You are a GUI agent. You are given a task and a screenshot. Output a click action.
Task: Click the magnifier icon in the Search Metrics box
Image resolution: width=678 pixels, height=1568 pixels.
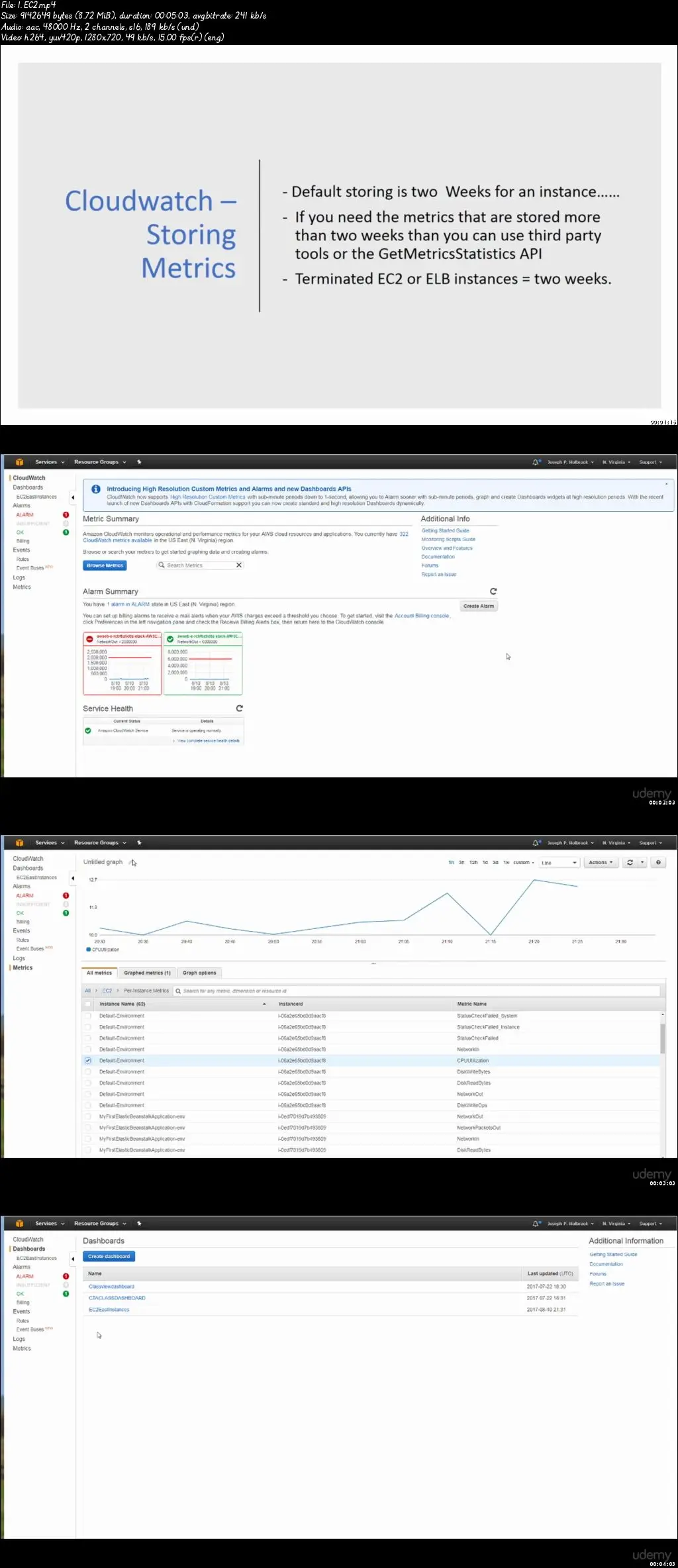click(161, 565)
